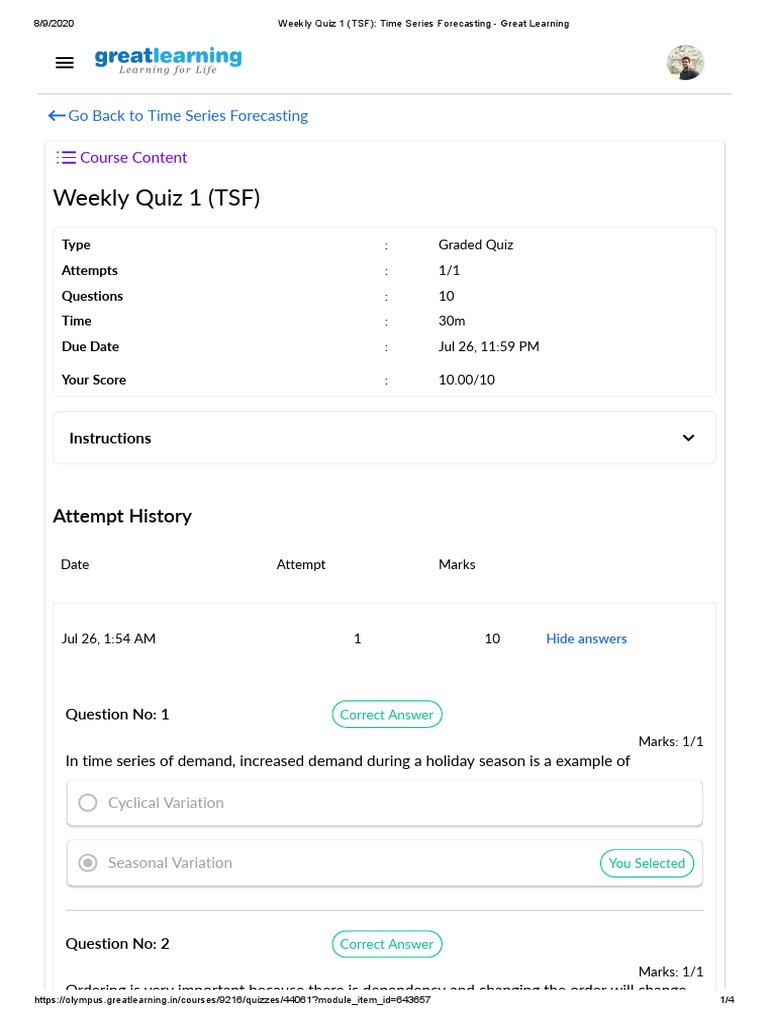The image size is (768, 1024).
Task: Select the Cyclical Variation radio button
Action: (88, 803)
